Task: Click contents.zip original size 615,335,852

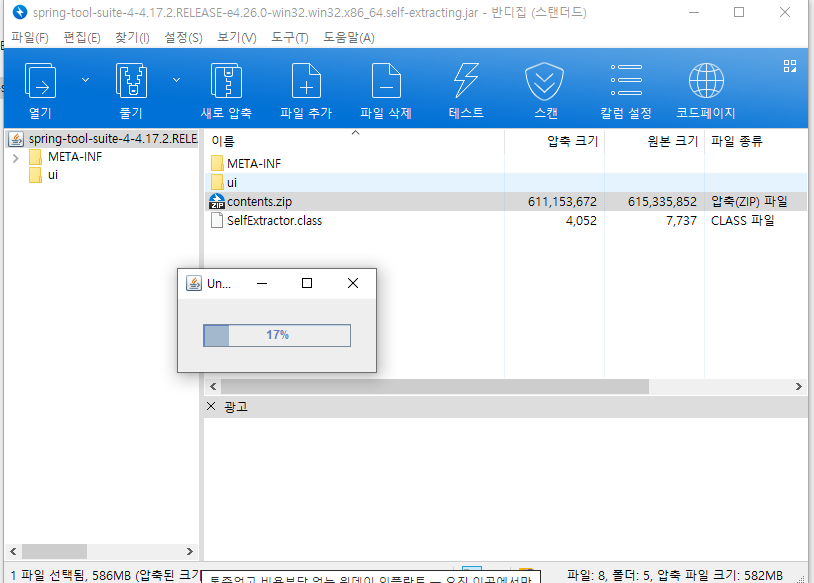Action: pos(662,202)
